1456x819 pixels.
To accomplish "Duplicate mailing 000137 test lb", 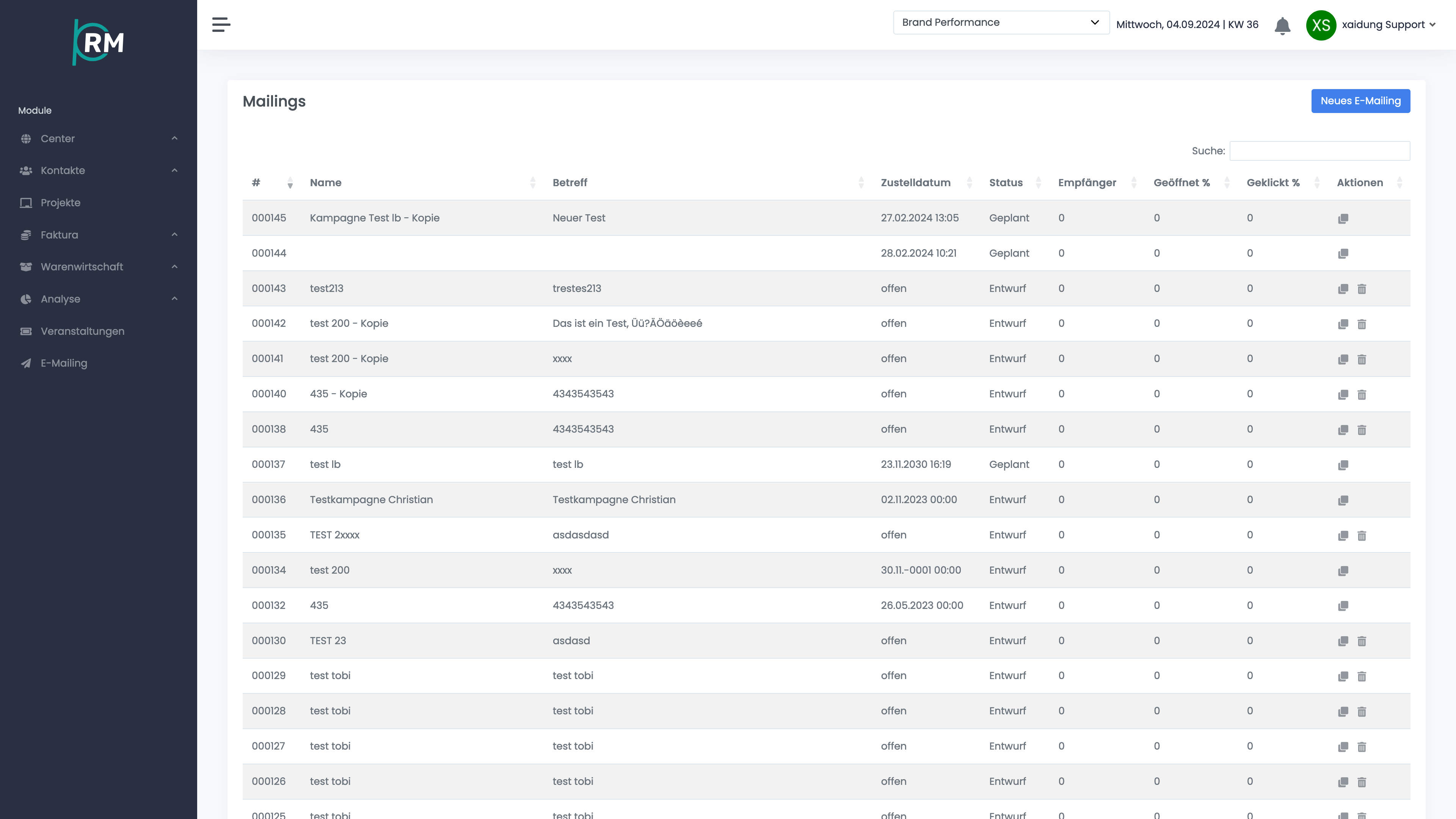I will [1343, 464].
